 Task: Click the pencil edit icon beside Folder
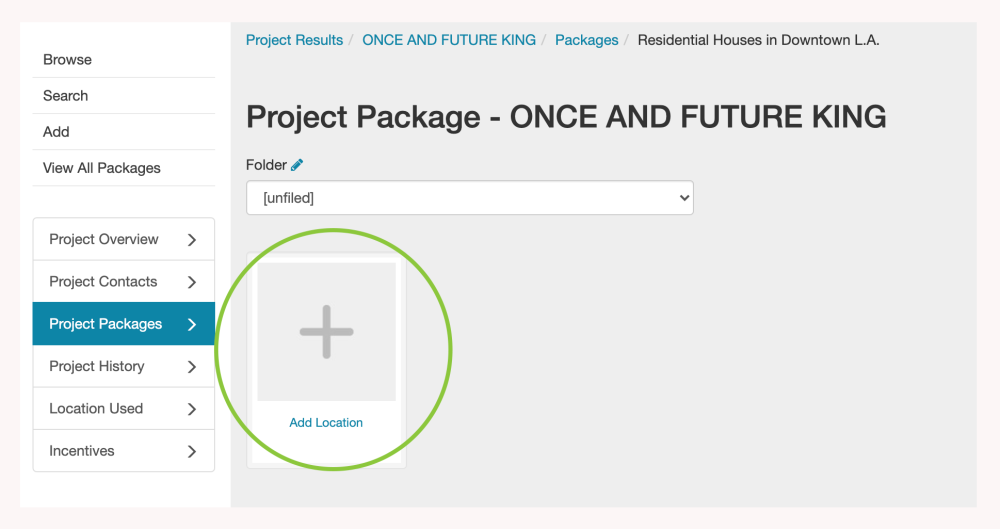[297, 165]
